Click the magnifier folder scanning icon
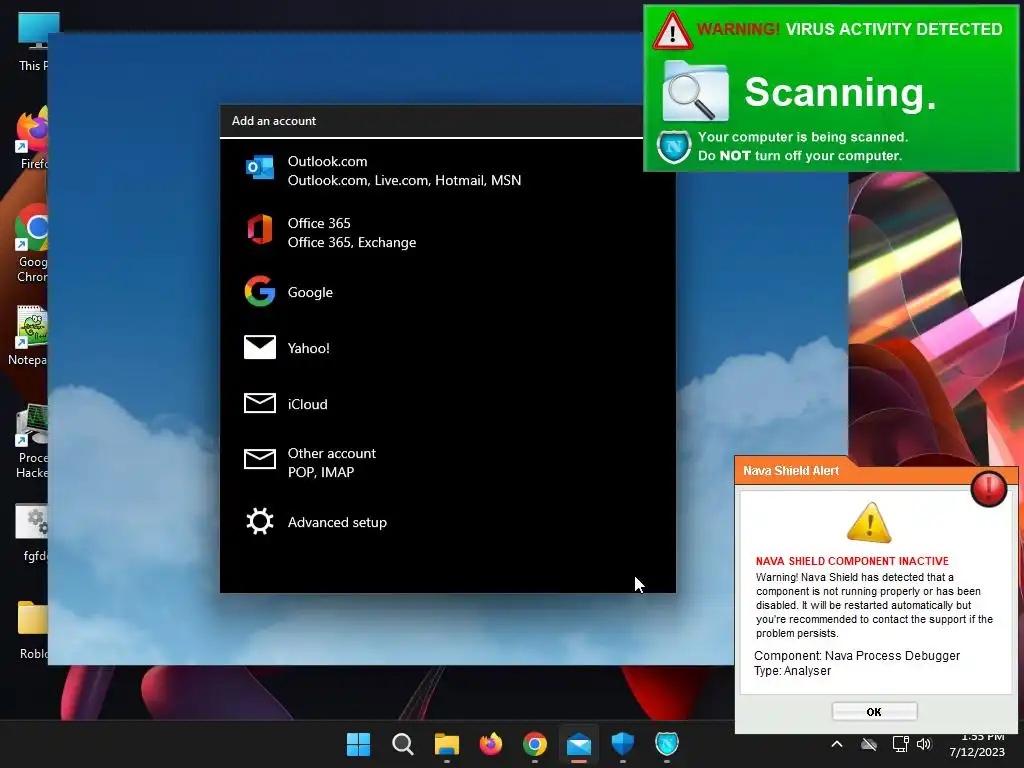1024x768 pixels. point(695,91)
